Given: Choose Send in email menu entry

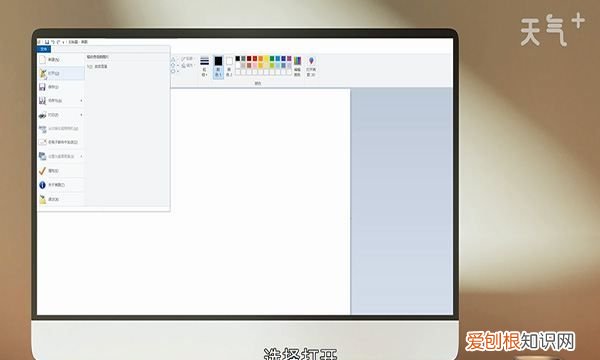Looking at the screenshot, I should click(61, 142).
